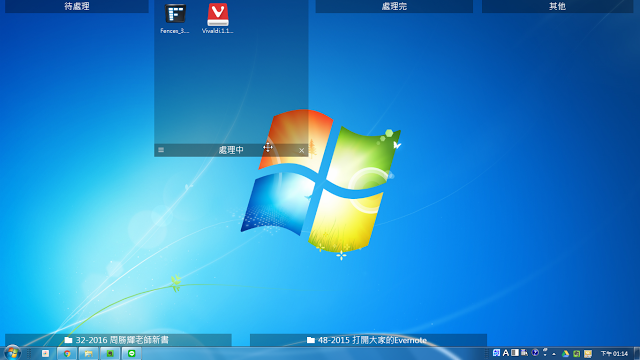
Task: Click the Google Drive tray icon
Action: [x=565, y=353]
